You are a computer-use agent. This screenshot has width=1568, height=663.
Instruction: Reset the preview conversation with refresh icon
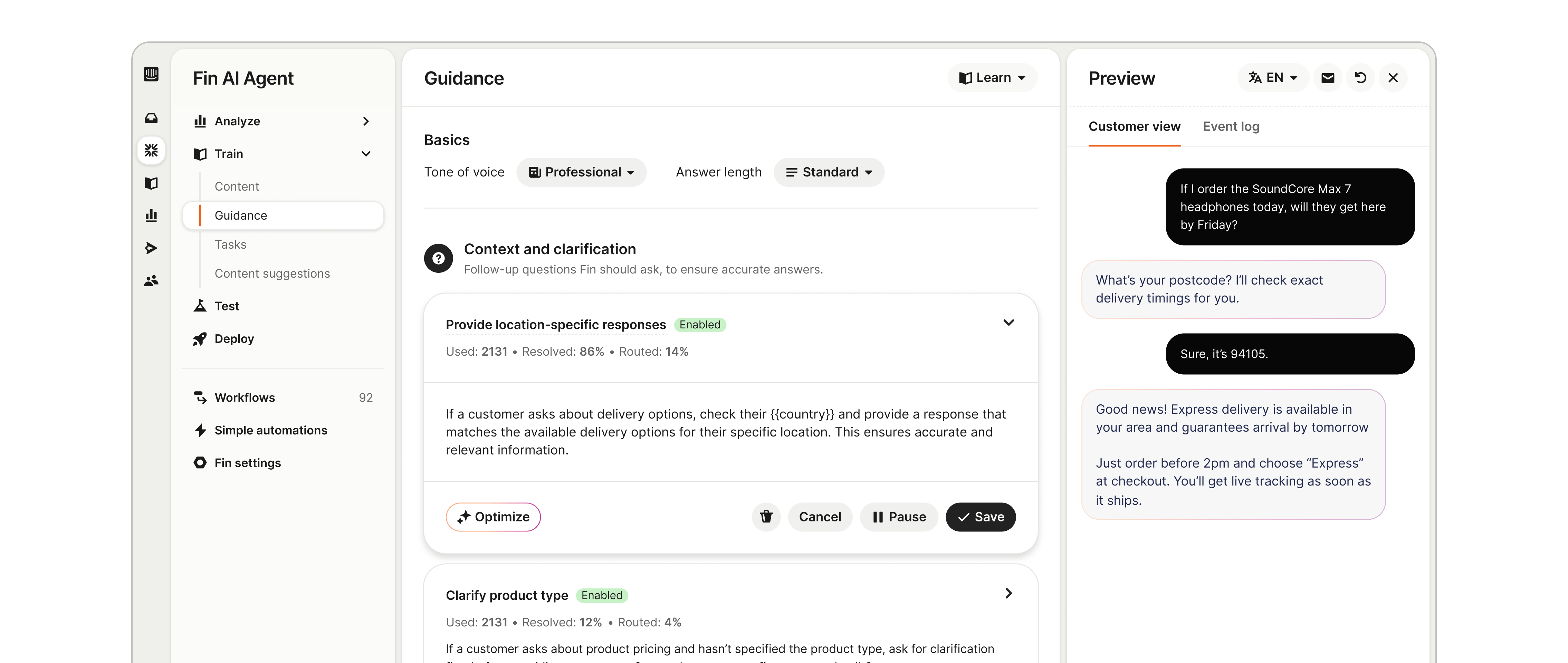tap(1360, 78)
